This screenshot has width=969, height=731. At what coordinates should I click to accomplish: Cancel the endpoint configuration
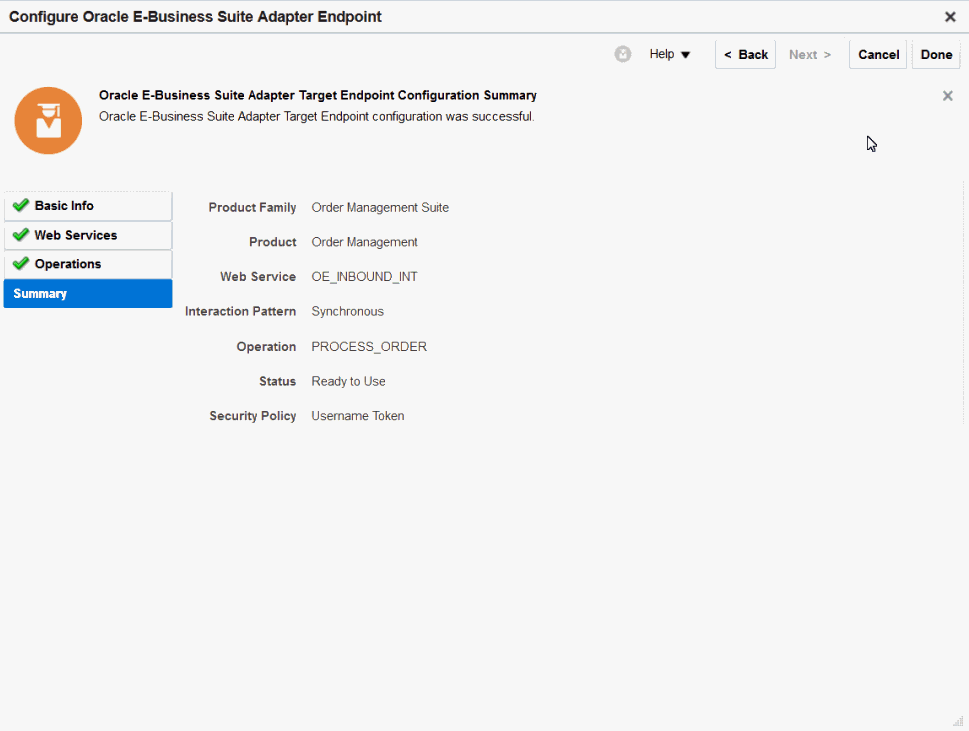click(x=878, y=54)
